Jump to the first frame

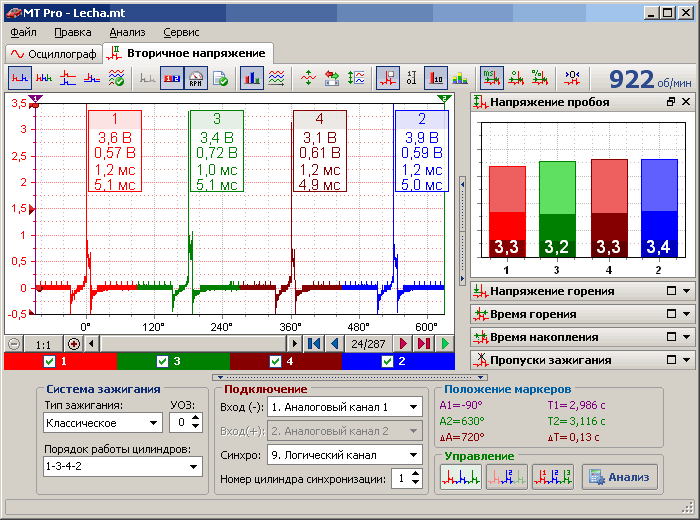click(x=314, y=343)
